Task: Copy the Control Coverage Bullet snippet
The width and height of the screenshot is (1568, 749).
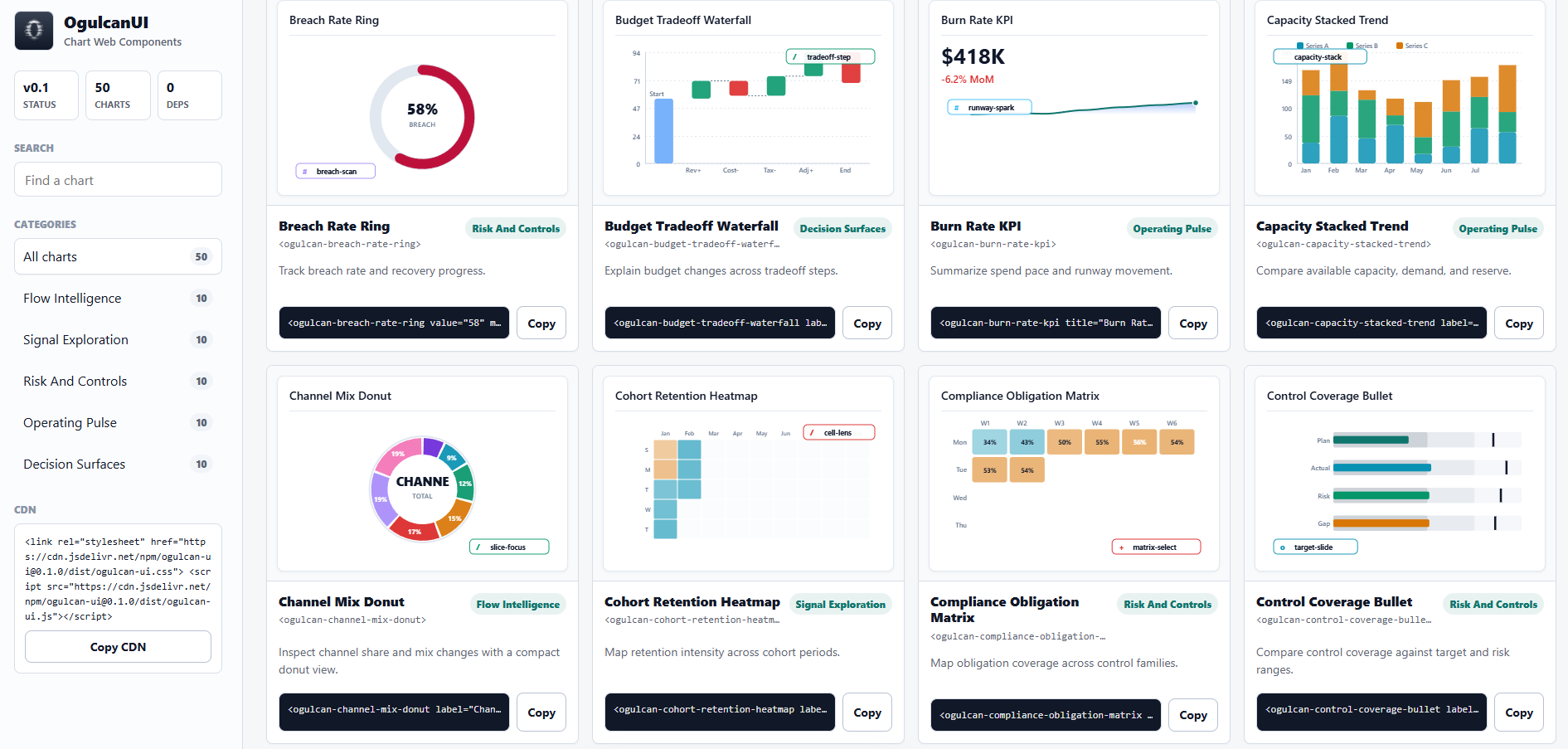Action: 1519,712
